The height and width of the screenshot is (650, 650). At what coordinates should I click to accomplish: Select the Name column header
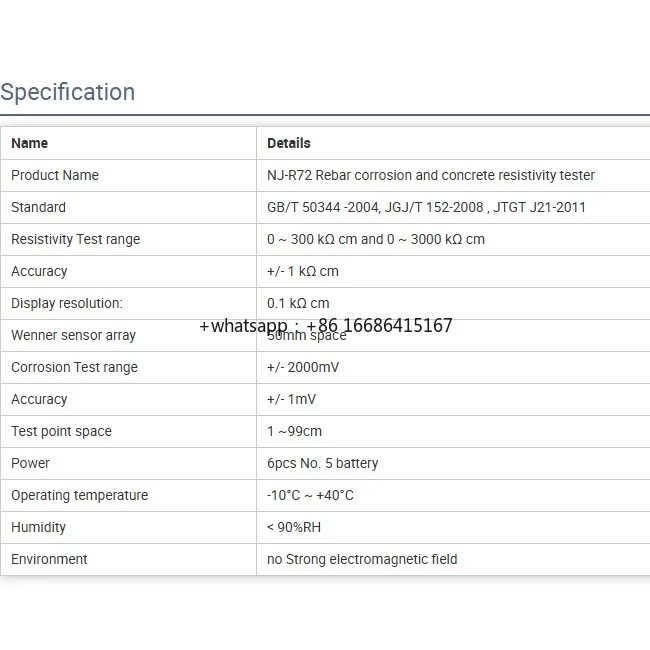click(29, 143)
